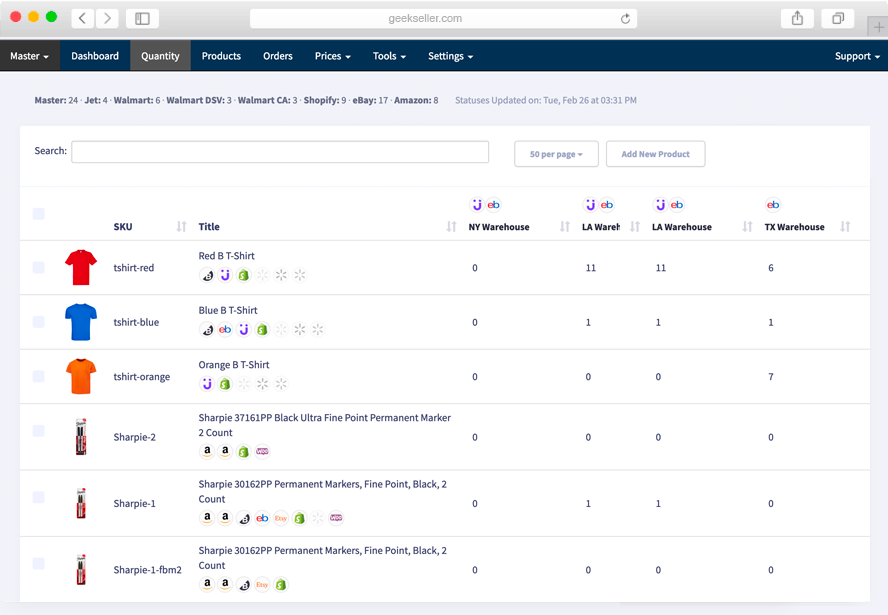Click the Jet icon under Blue B T-Shirt

[244, 330]
